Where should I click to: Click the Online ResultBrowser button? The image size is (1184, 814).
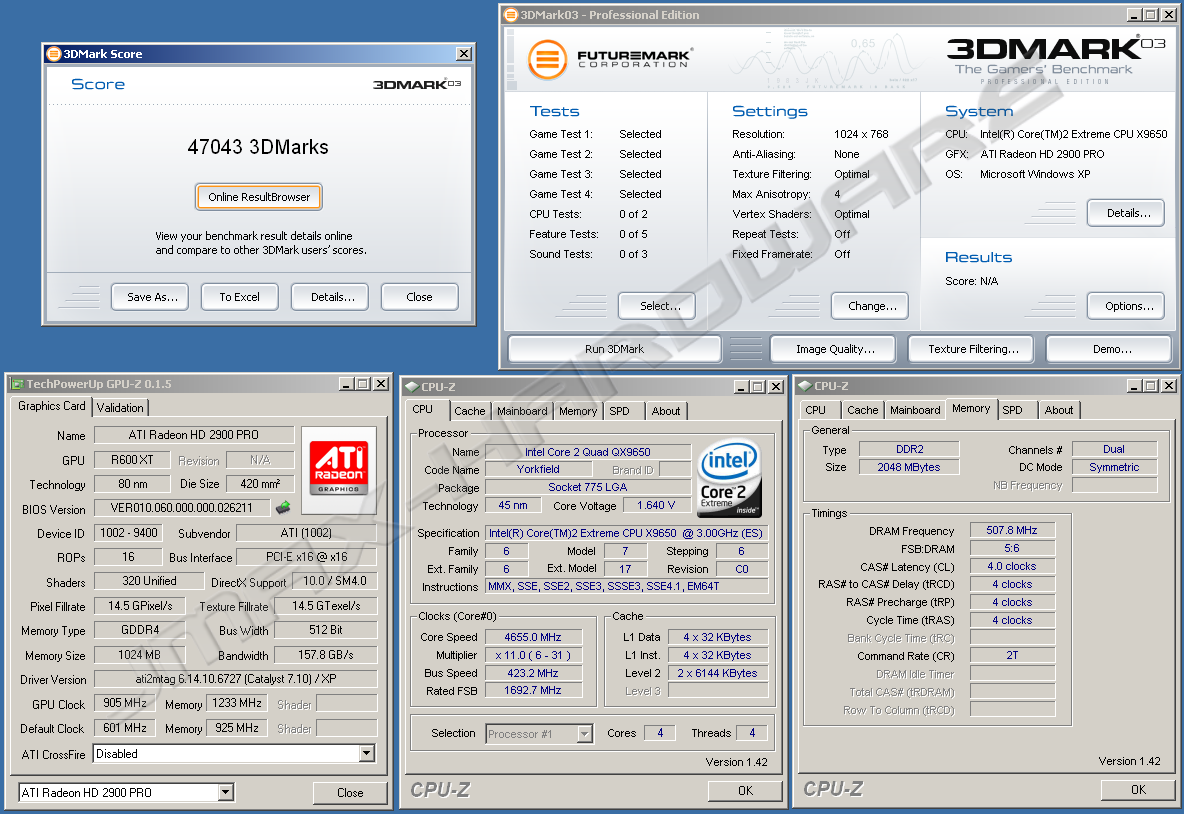259,197
